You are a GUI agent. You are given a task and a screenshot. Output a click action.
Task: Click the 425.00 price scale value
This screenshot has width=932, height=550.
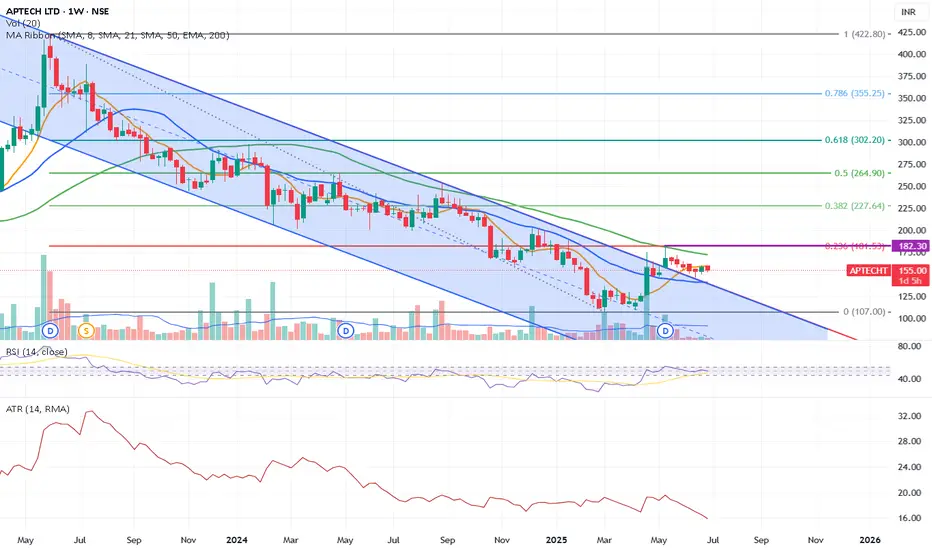tap(912, 32)
